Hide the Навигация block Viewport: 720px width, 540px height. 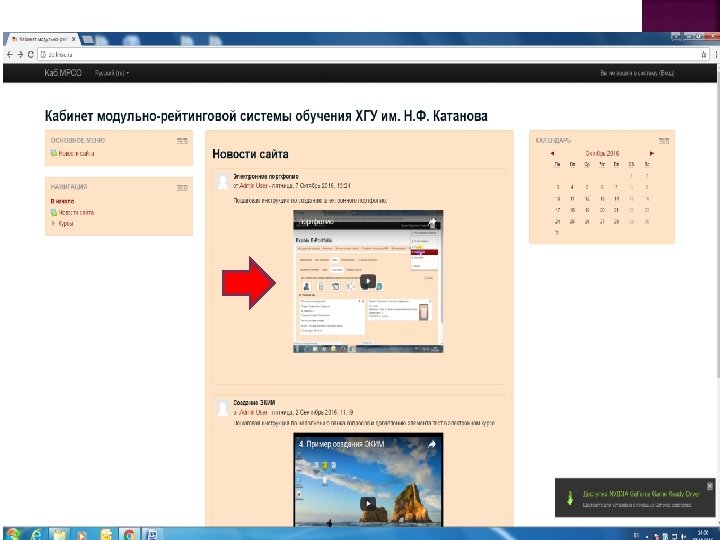tap(179, 187)
